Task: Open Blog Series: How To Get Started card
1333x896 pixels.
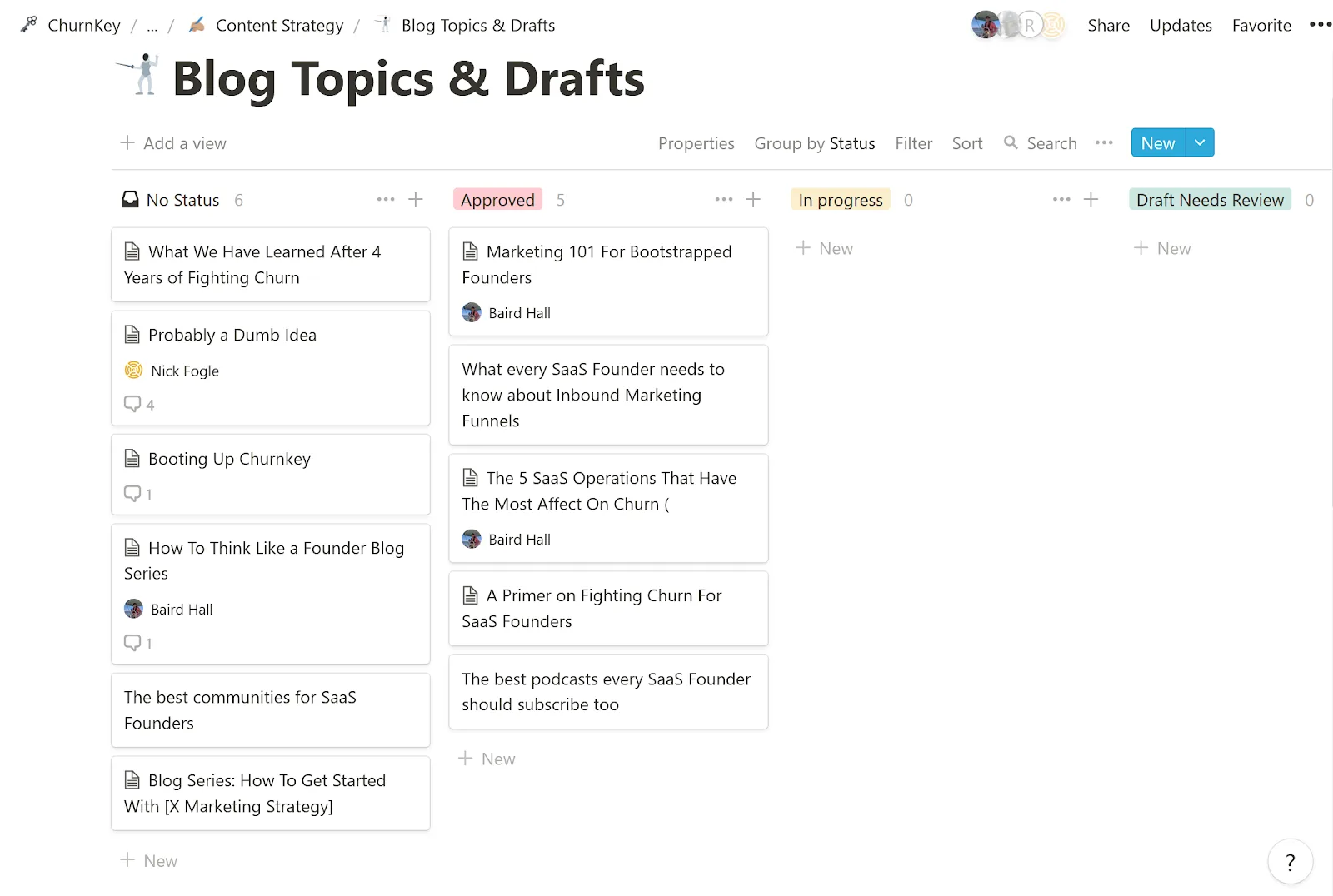Action: pos(271,794)
